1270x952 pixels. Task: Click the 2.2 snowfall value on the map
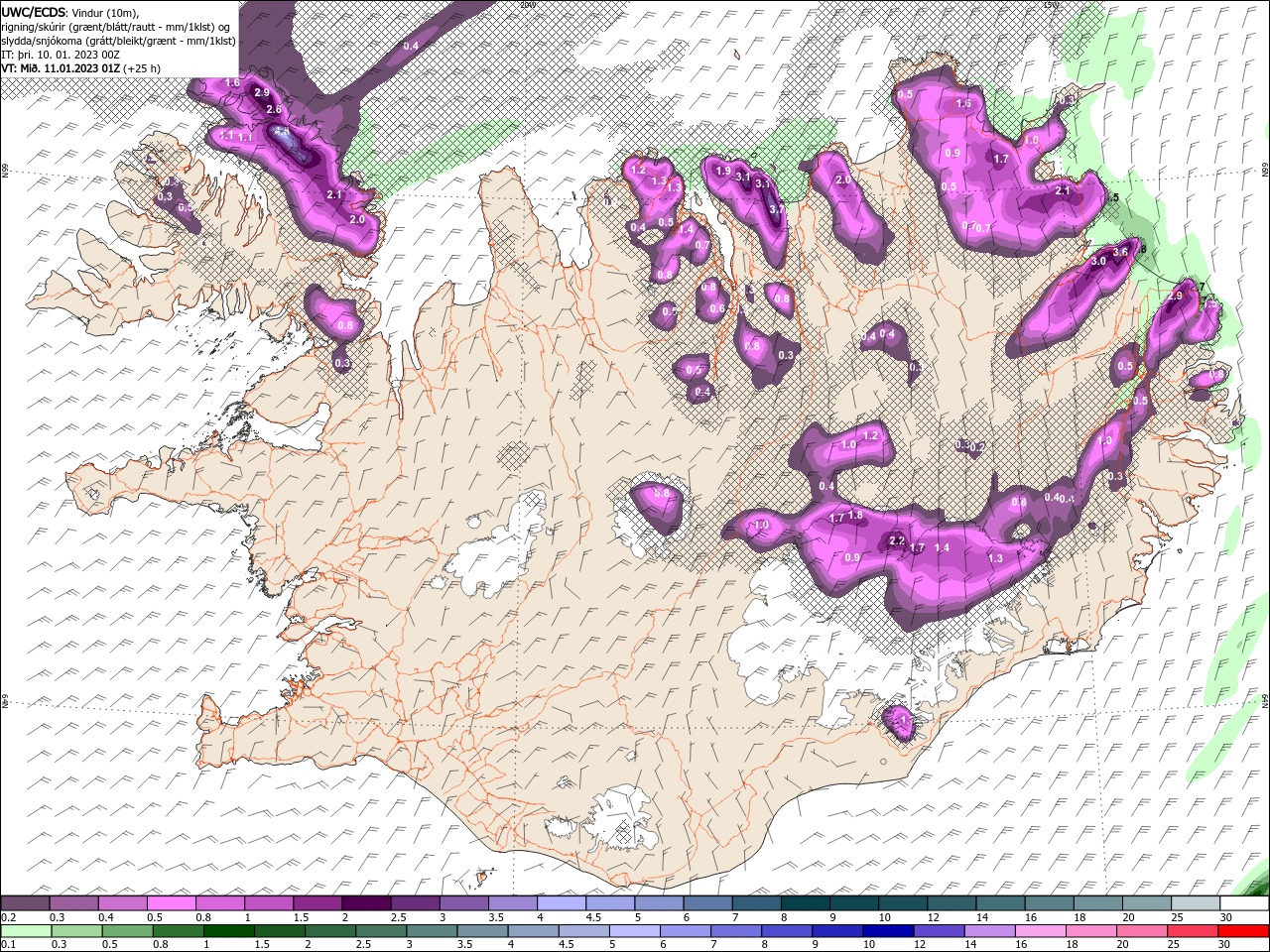(897, 540)
